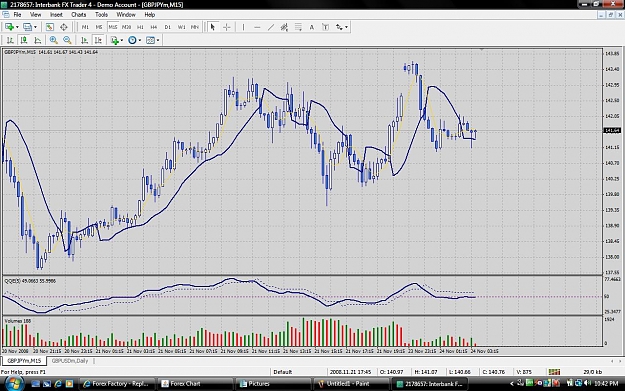The width and height of the screenshot is (625, 391).
Task: Expand the Templates dropdown arrow
Action: (x=158, y=40)
